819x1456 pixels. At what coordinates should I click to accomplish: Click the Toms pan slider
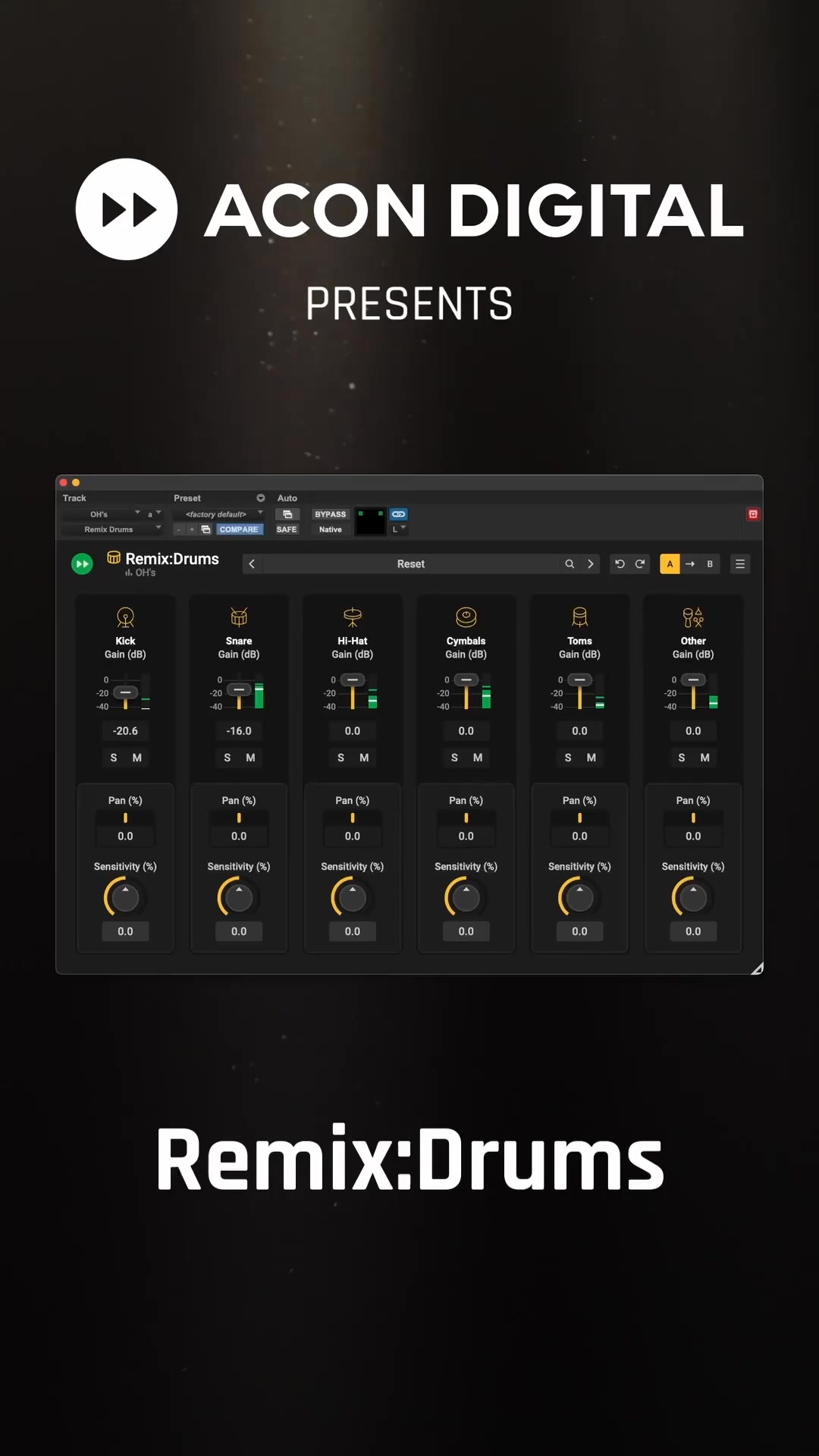click(580, 818)
